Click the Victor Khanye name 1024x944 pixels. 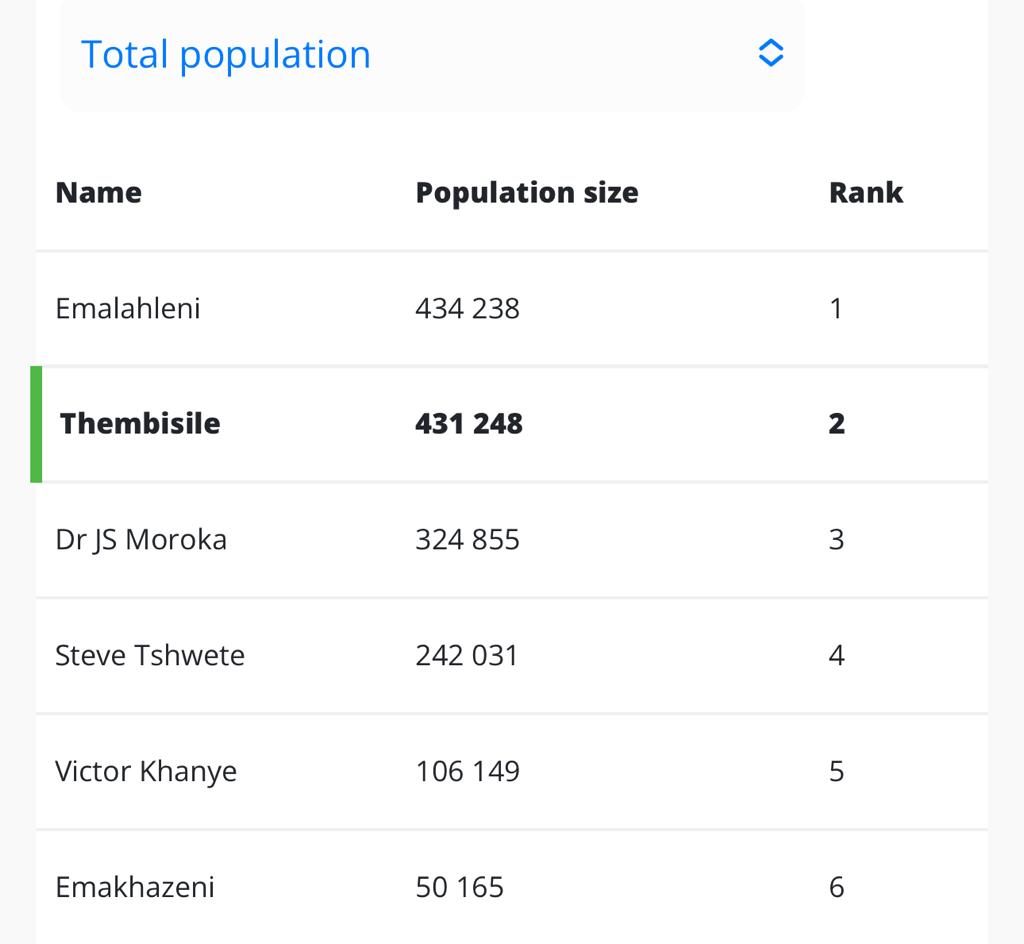click(x=146, y=771)
